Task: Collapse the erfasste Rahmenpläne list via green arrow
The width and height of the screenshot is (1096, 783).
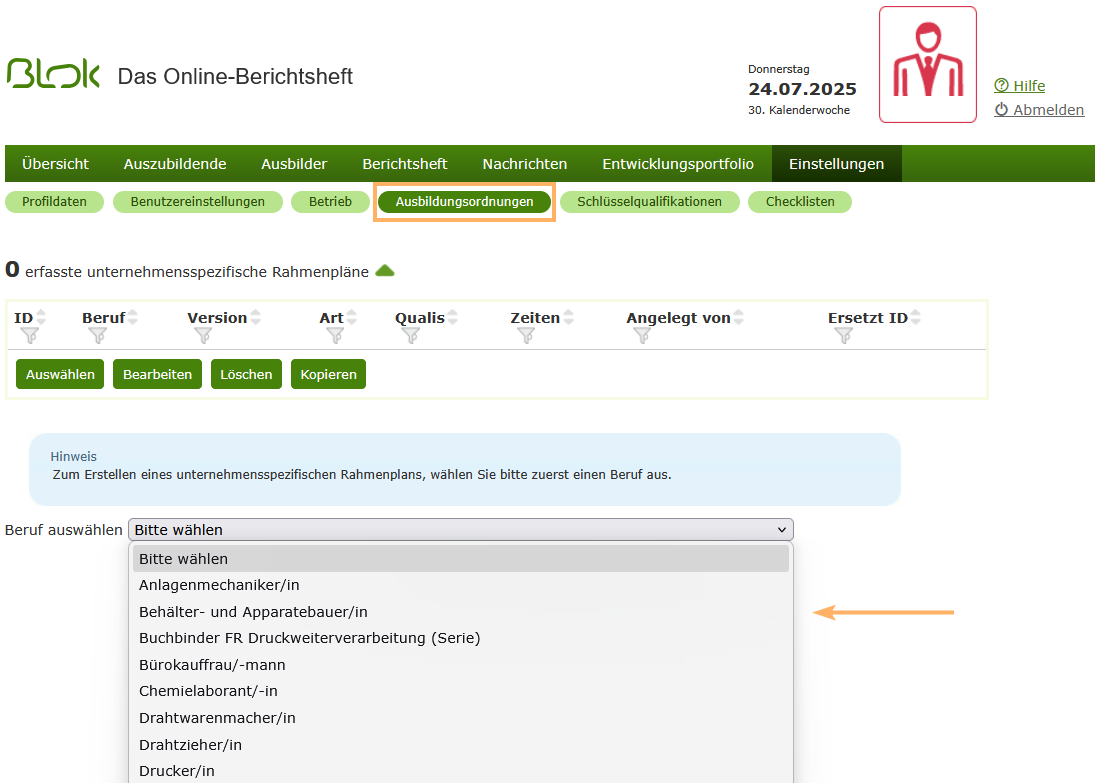Action: 385,270
